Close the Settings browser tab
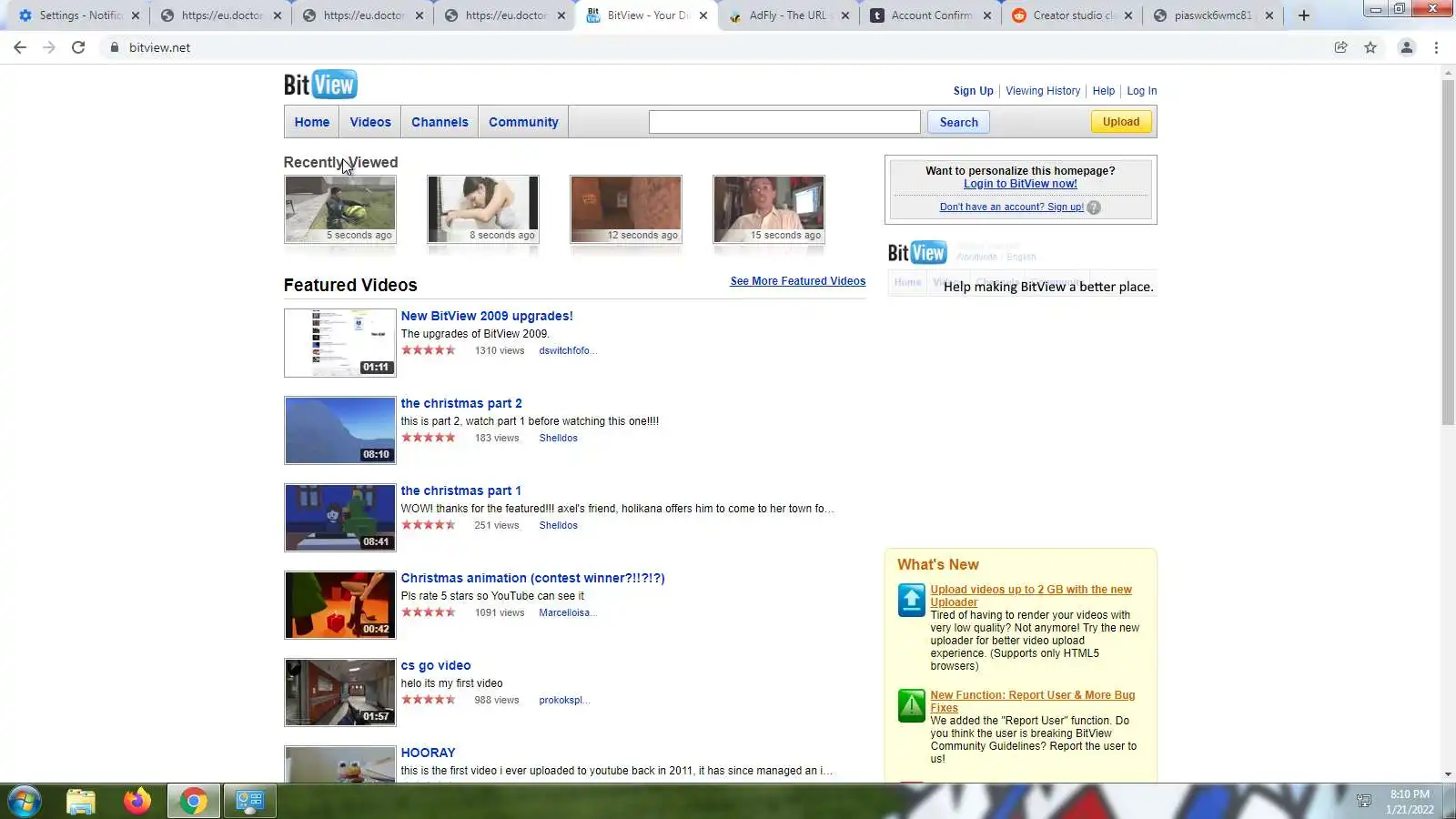 click(136, 15)
